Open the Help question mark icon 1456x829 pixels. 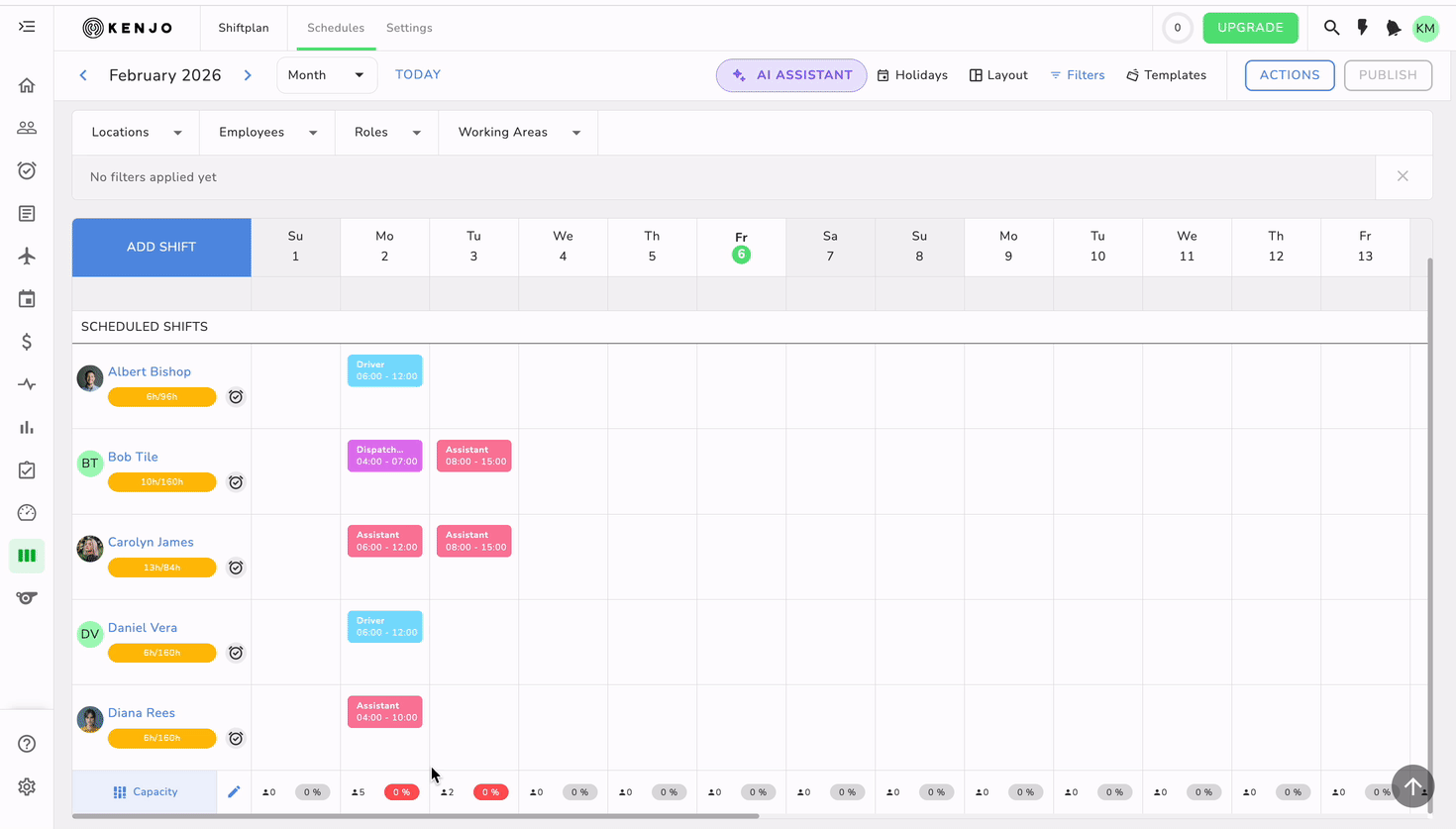(27, 744)
